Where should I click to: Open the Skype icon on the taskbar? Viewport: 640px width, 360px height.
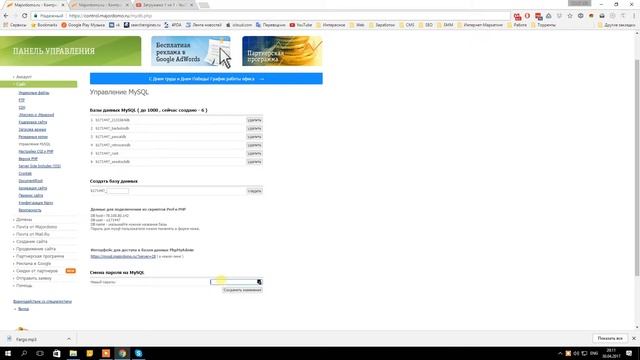[x=138, y=353]
